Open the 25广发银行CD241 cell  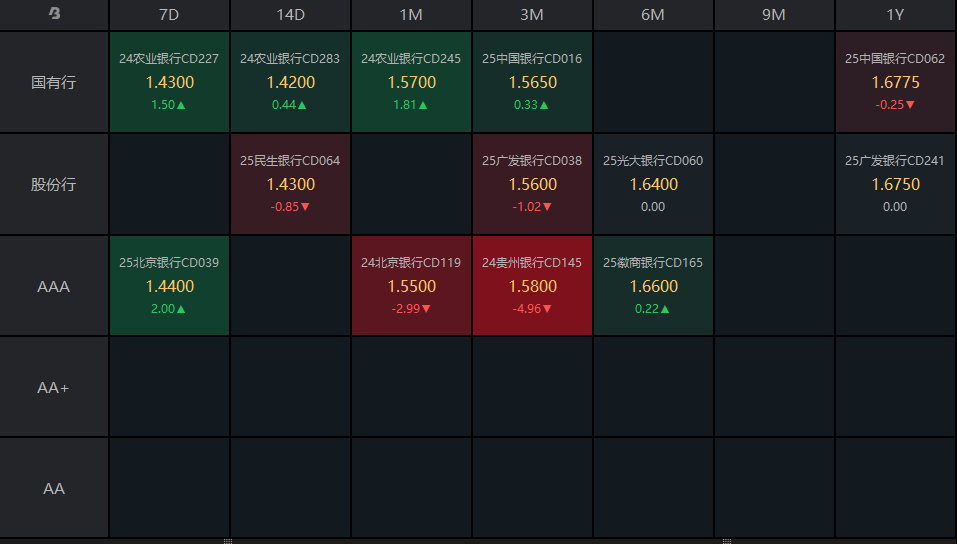click(895, 184)
